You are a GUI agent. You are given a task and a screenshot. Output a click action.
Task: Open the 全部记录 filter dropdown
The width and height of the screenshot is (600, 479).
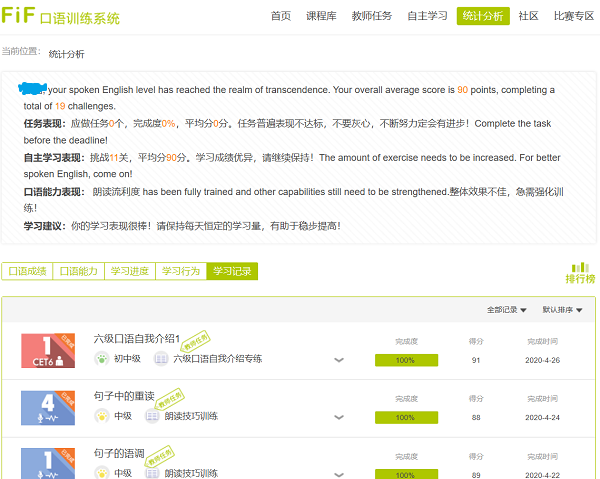point(506,310)
